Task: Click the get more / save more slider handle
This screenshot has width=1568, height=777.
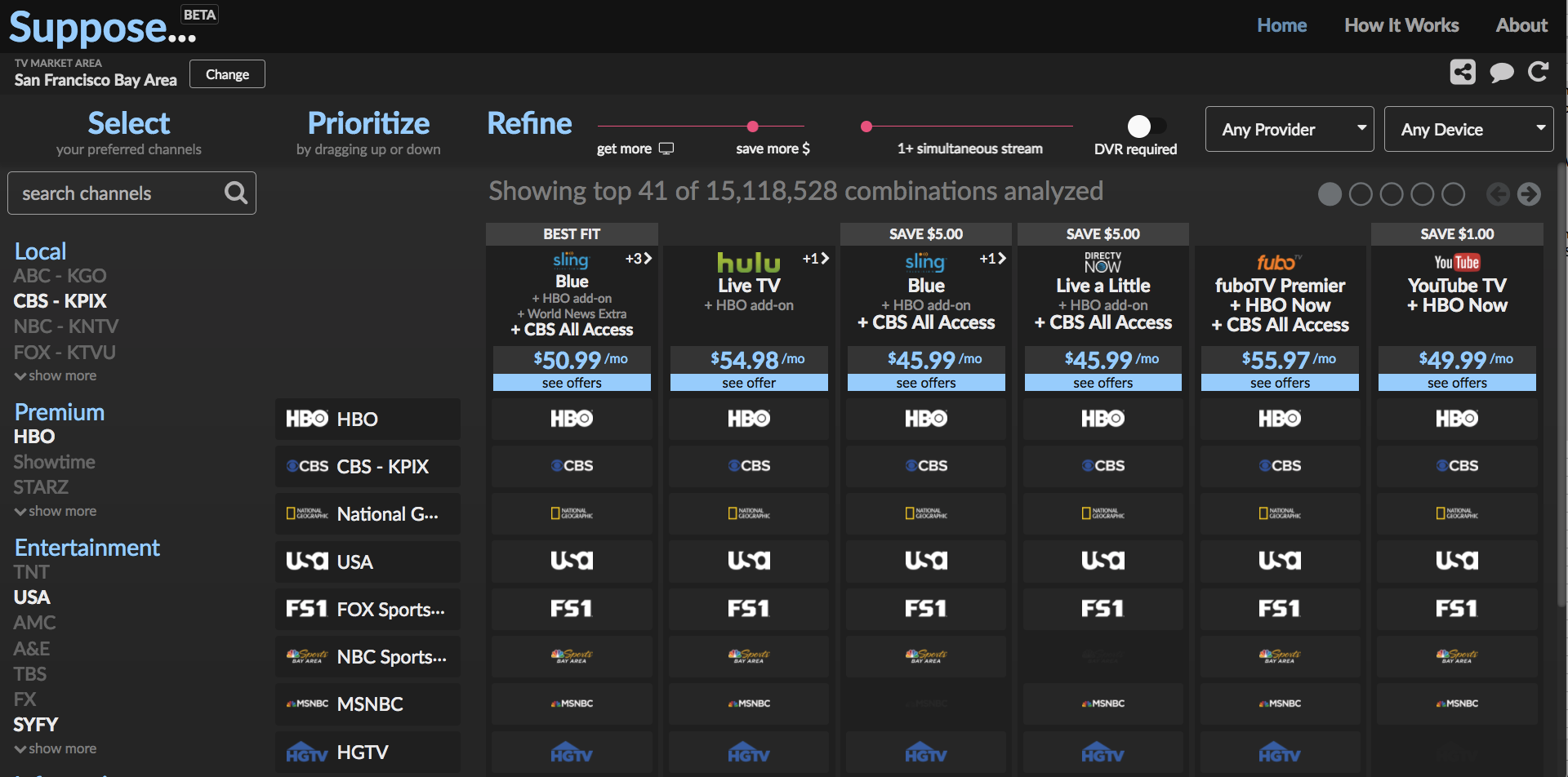Action: [x=753, y=127]
